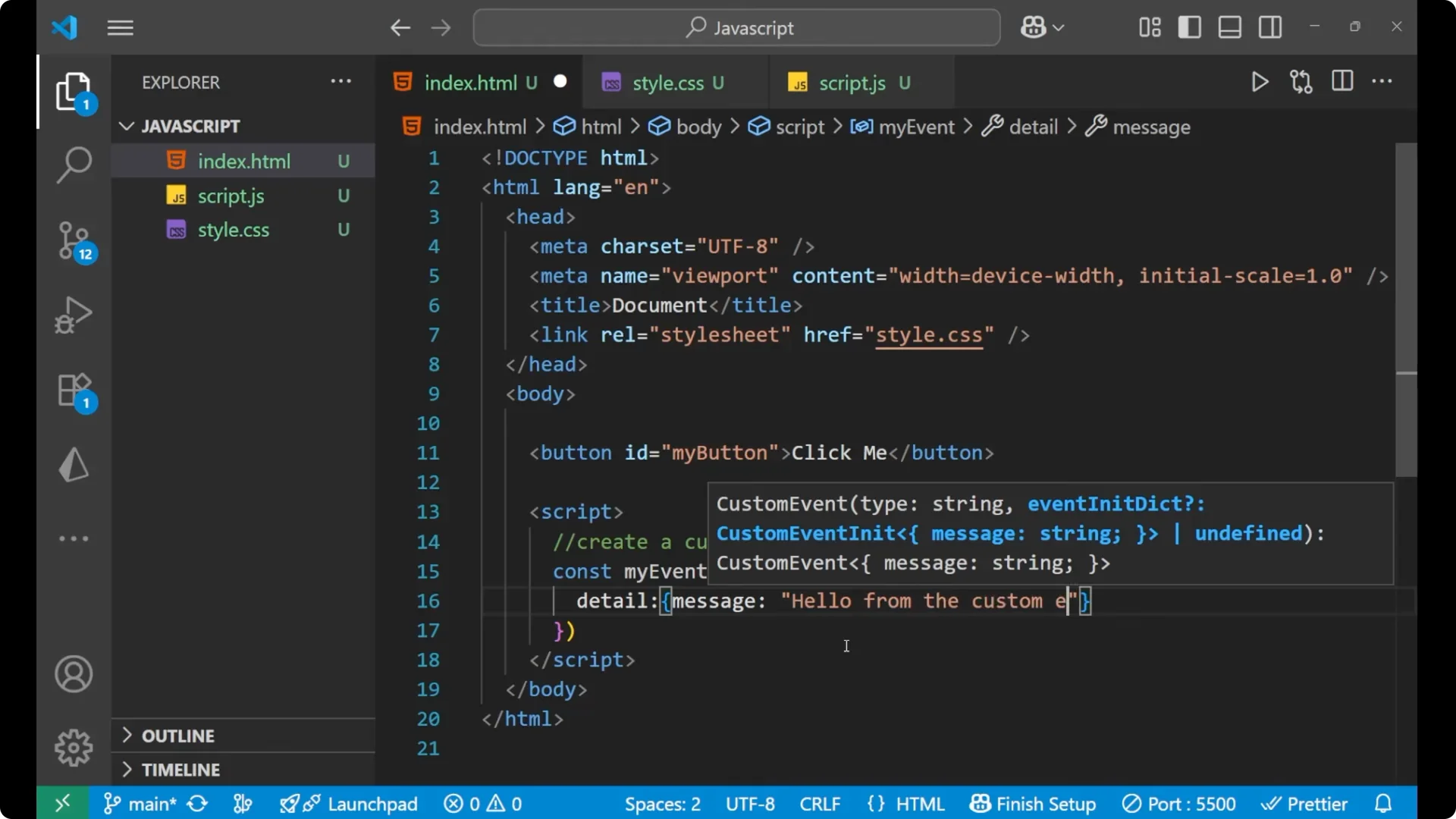Select the Search icon in the sidebar
The image size is (1456, 819).
coord(74,164)
